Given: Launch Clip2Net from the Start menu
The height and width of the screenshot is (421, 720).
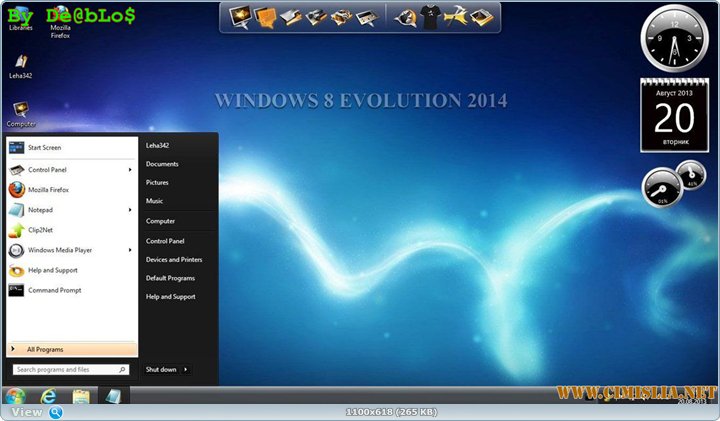Looking at the screenshot, I should click(x=39, y=230).
